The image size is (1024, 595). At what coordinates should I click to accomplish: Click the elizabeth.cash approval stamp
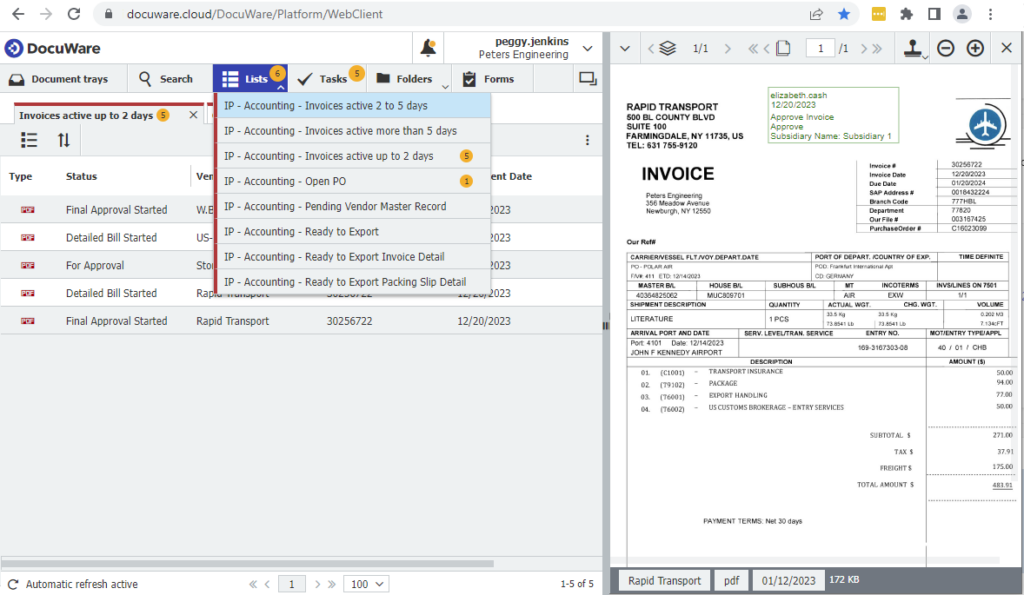[833, 115]
